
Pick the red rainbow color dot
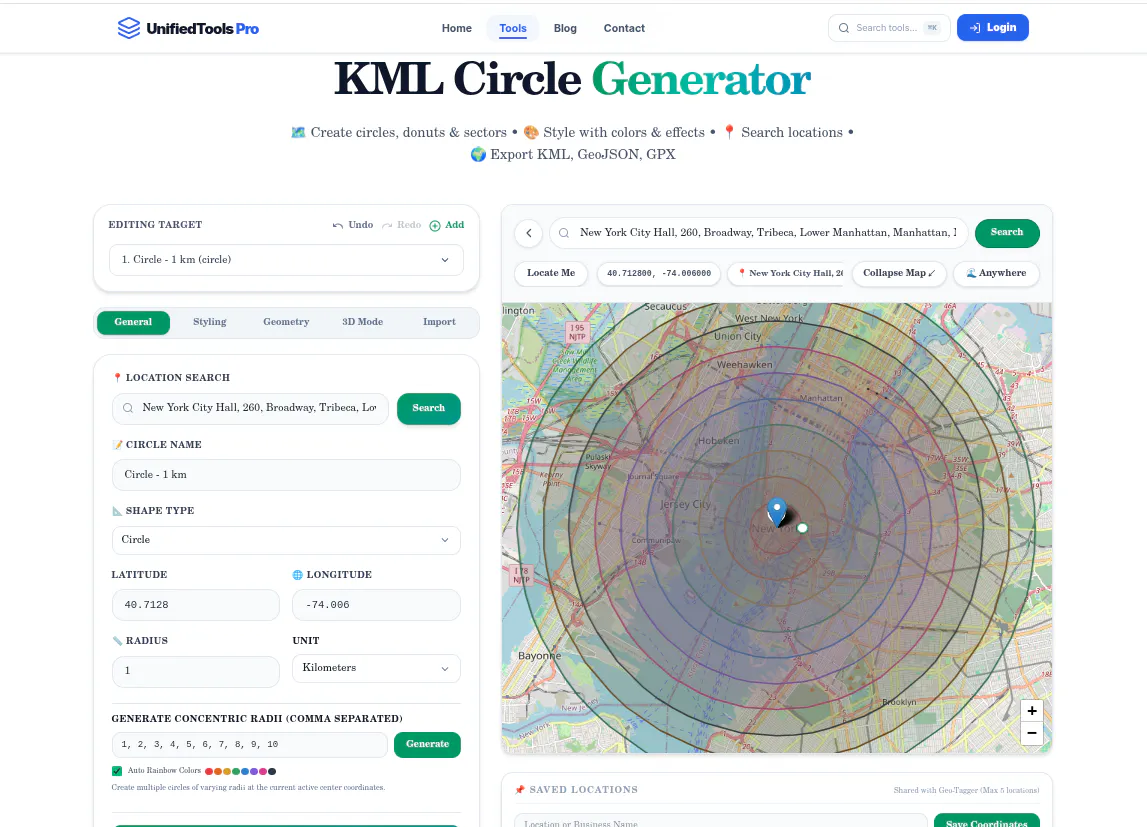coord(208,771)
